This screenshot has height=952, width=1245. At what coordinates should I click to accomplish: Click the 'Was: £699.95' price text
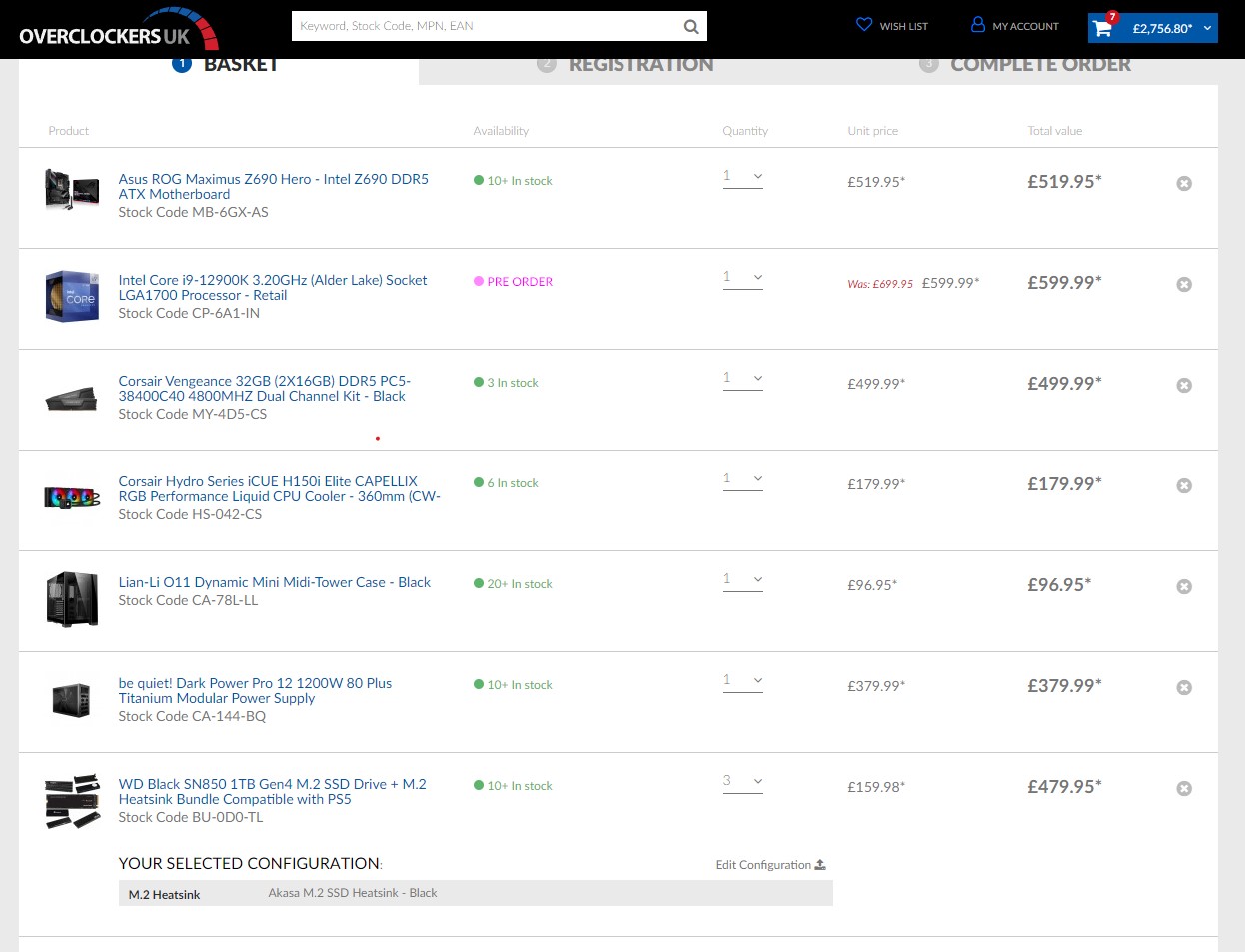880,284
